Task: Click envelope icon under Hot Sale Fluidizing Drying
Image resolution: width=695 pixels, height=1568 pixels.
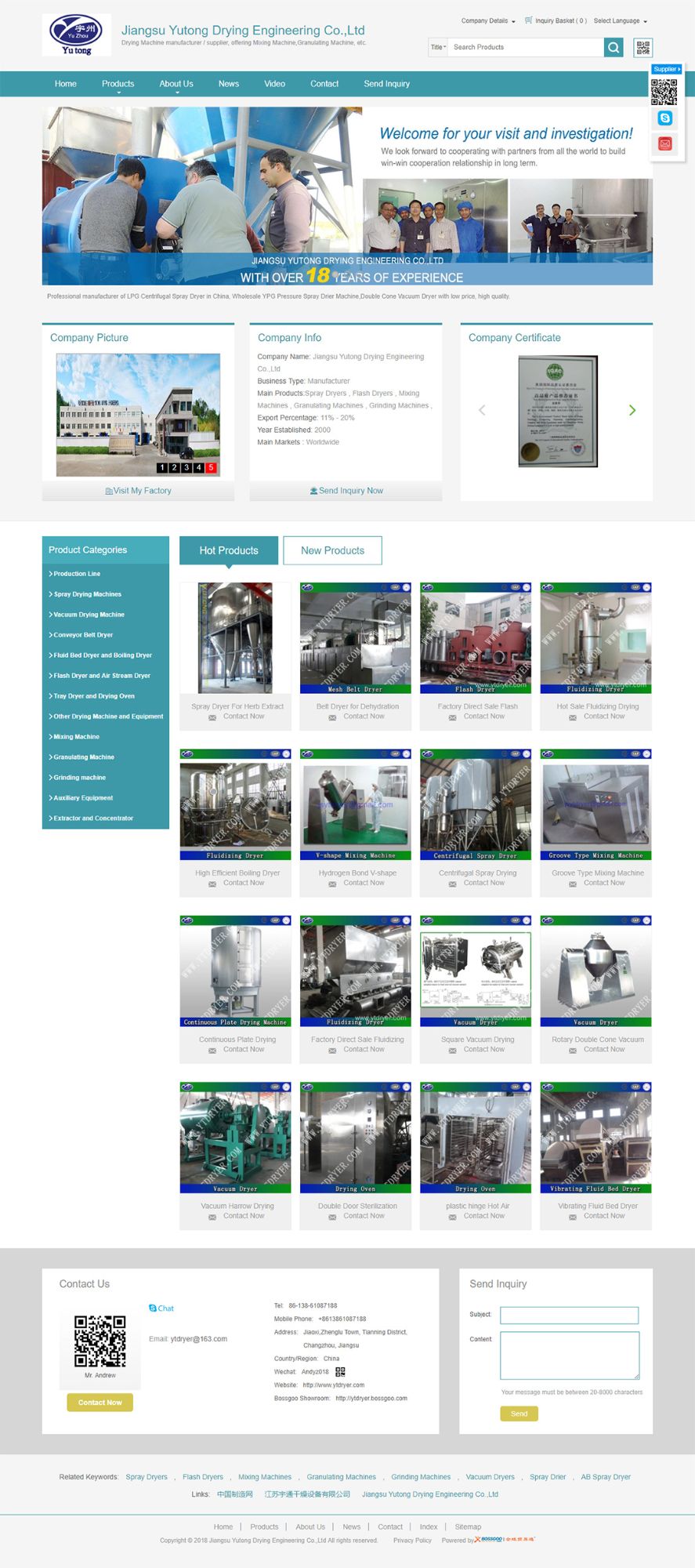Action: tap(573, 717)
